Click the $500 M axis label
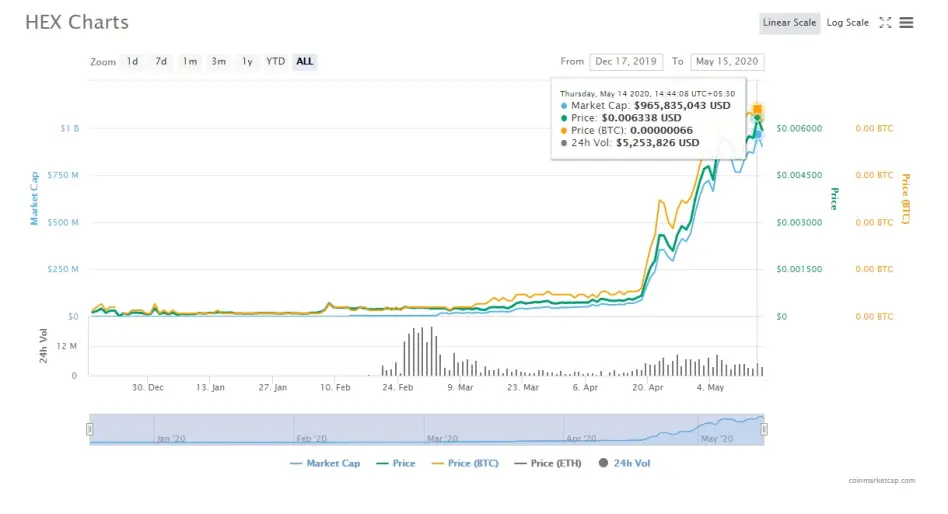The image size is (948, 514). [63, 223]
